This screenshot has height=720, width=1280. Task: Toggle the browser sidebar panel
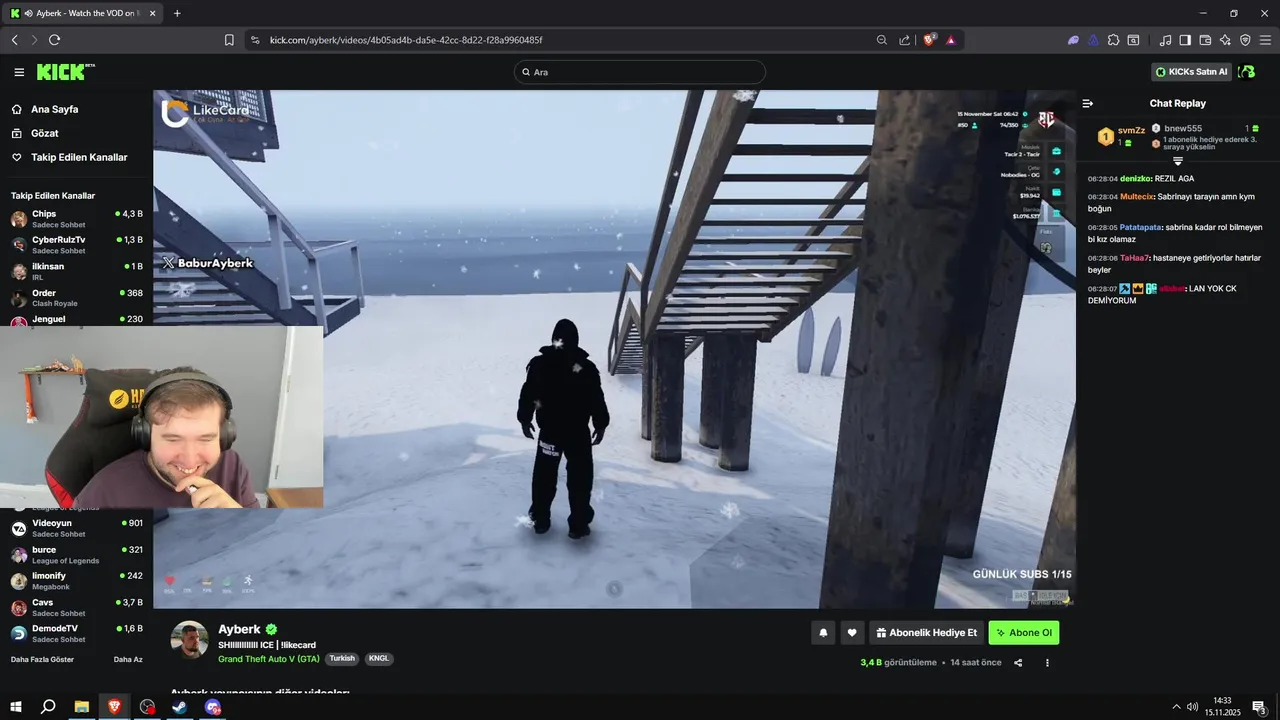pyautogui.click(x=1185, y=40)
